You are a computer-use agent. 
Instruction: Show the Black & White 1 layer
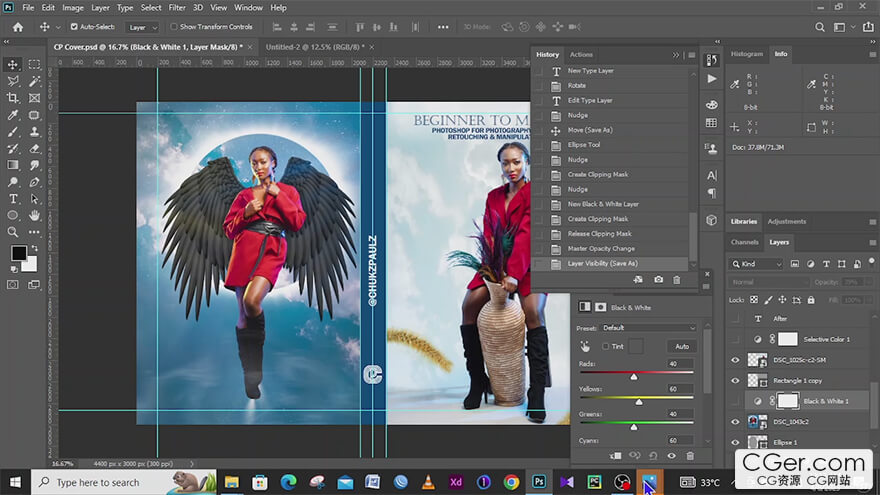736,401
